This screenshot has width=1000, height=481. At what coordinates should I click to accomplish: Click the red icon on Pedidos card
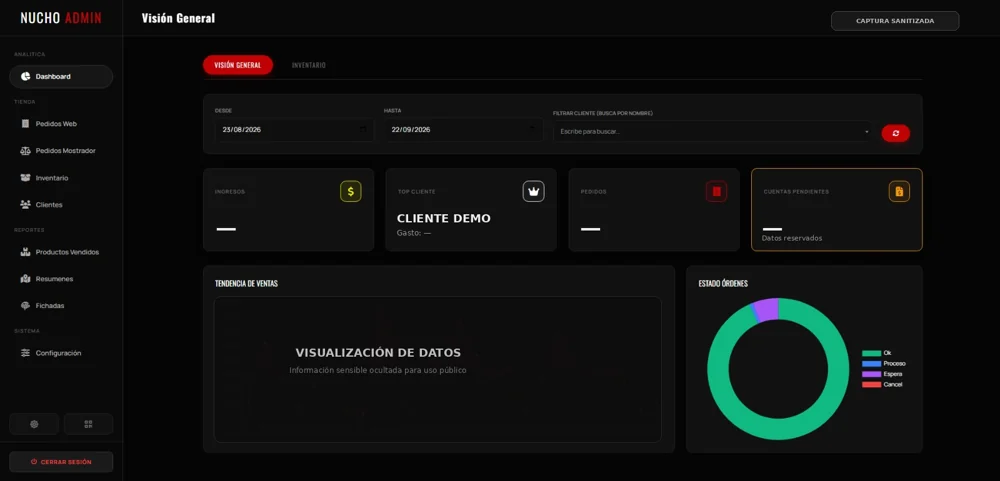(x=716, y=191)
